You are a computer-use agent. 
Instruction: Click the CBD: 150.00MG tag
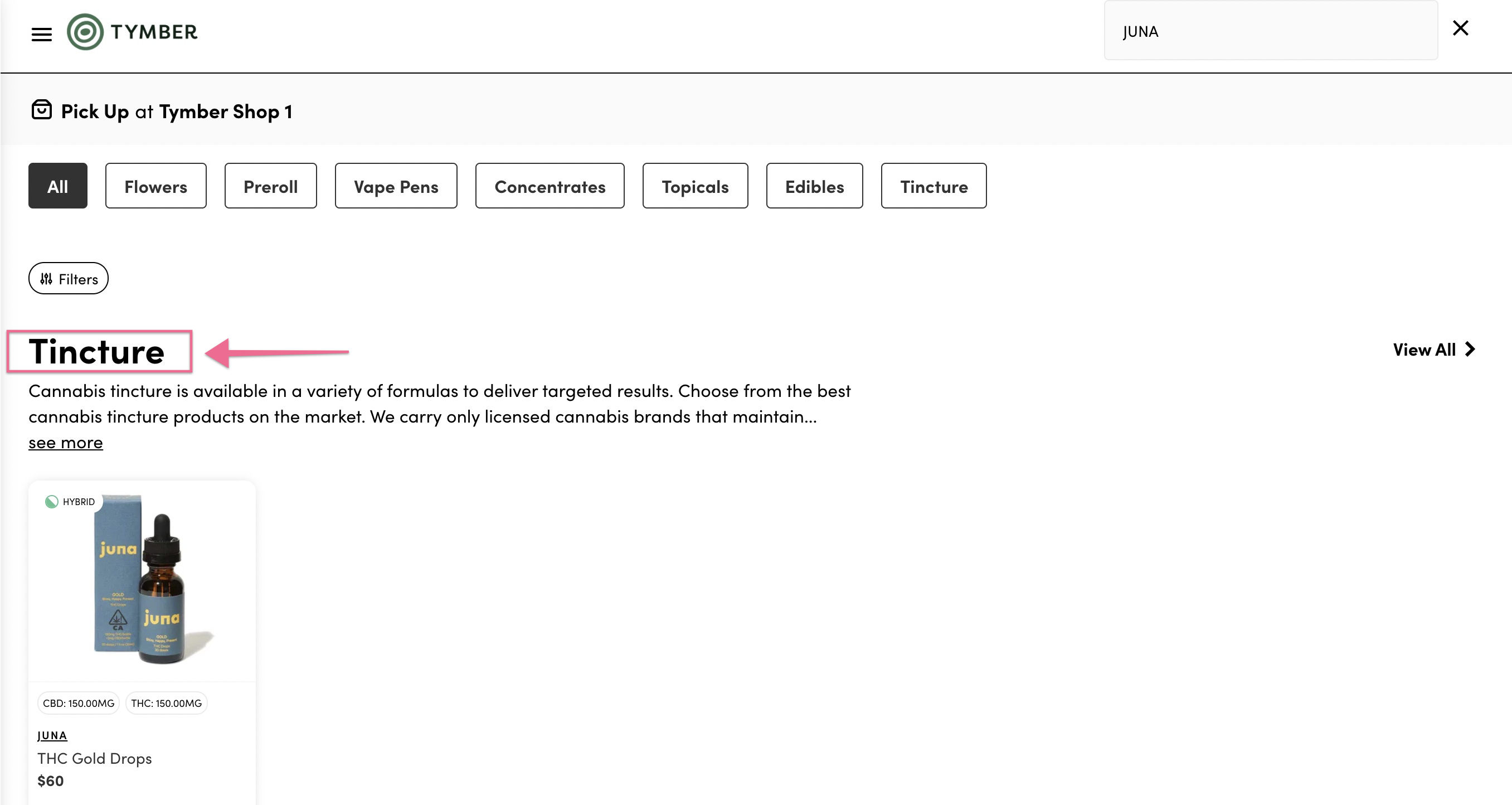pyautogui.click(x=79, y=704)
